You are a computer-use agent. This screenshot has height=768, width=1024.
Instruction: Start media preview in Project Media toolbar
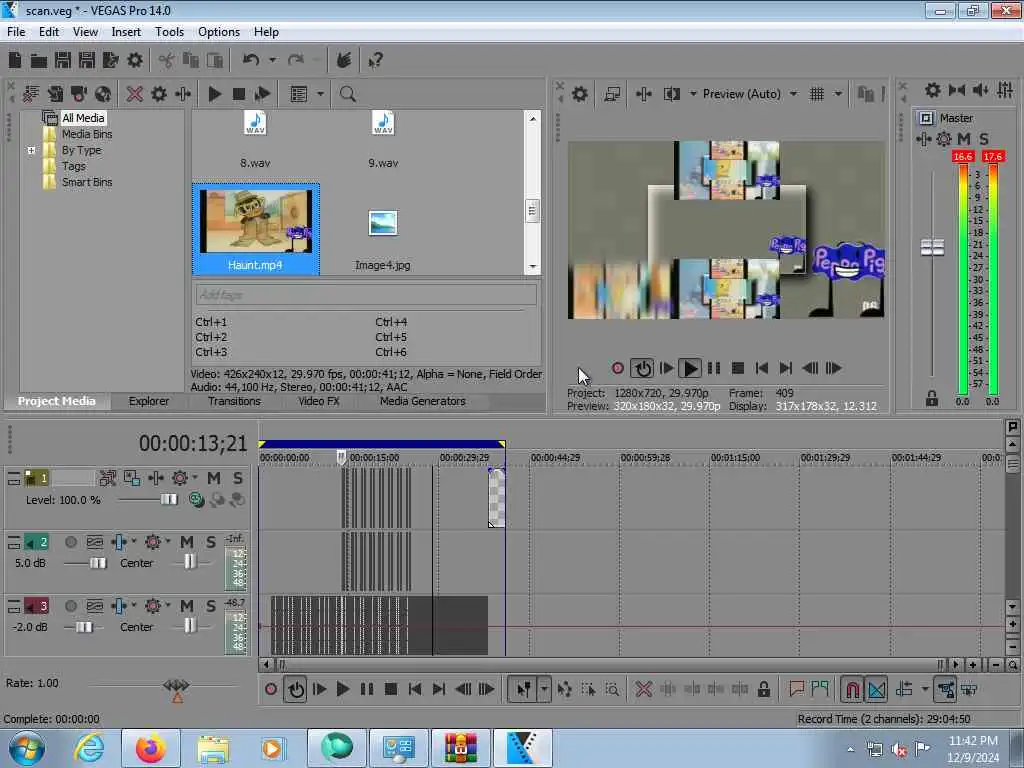214,94
